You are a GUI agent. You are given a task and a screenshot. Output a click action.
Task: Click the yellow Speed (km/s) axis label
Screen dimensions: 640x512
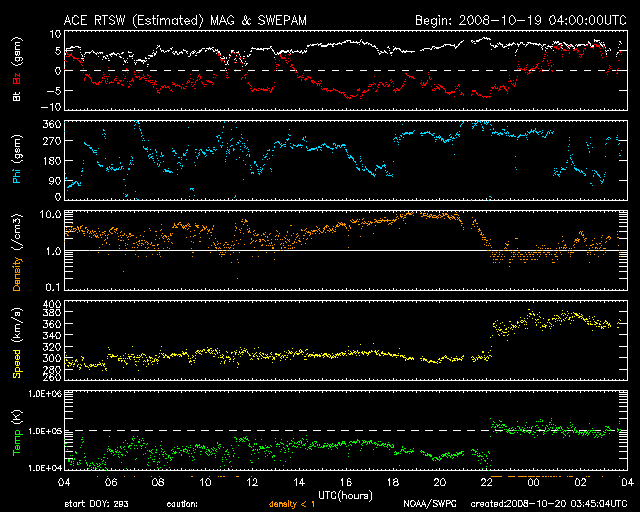pos(17,342)
